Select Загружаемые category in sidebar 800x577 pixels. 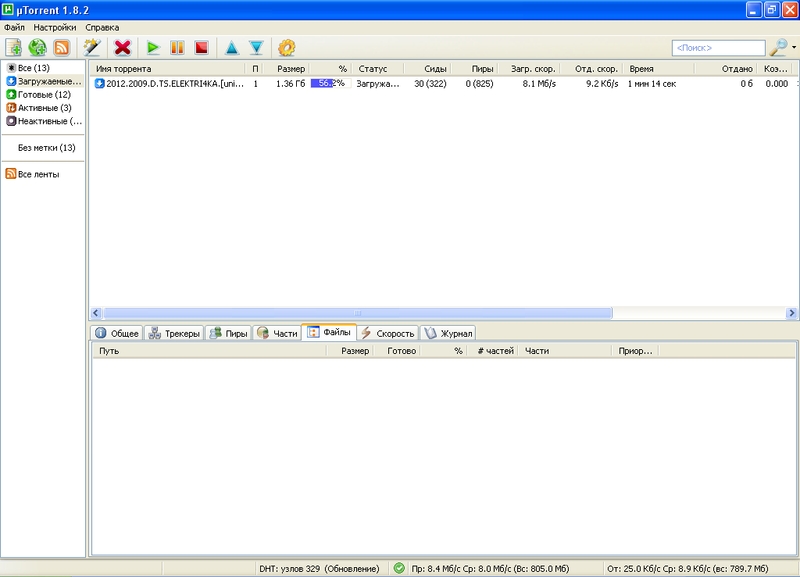pyautogui.click(x=44, y=81)
